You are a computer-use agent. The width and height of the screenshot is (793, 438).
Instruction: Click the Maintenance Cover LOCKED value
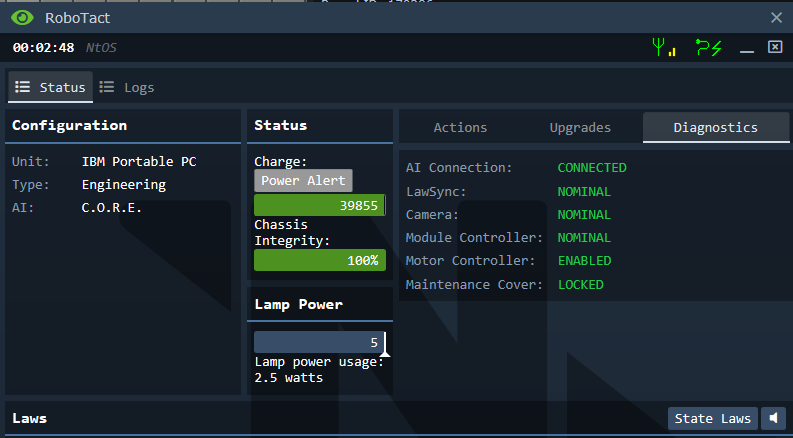click(581, 284)
